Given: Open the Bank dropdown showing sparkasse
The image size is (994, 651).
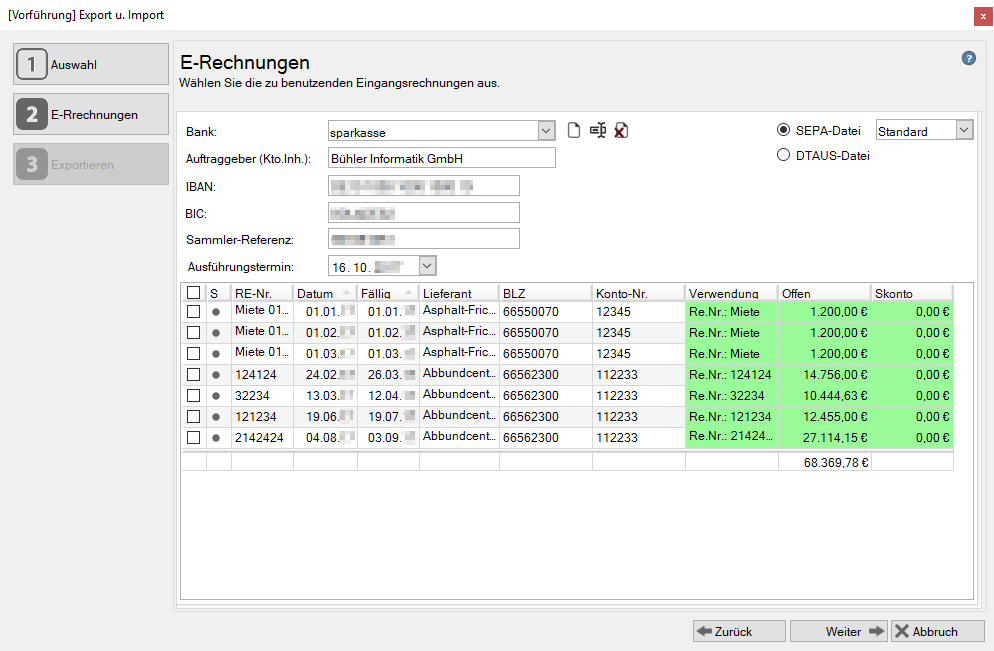Looking at the screenshot, I should point(546,131).
